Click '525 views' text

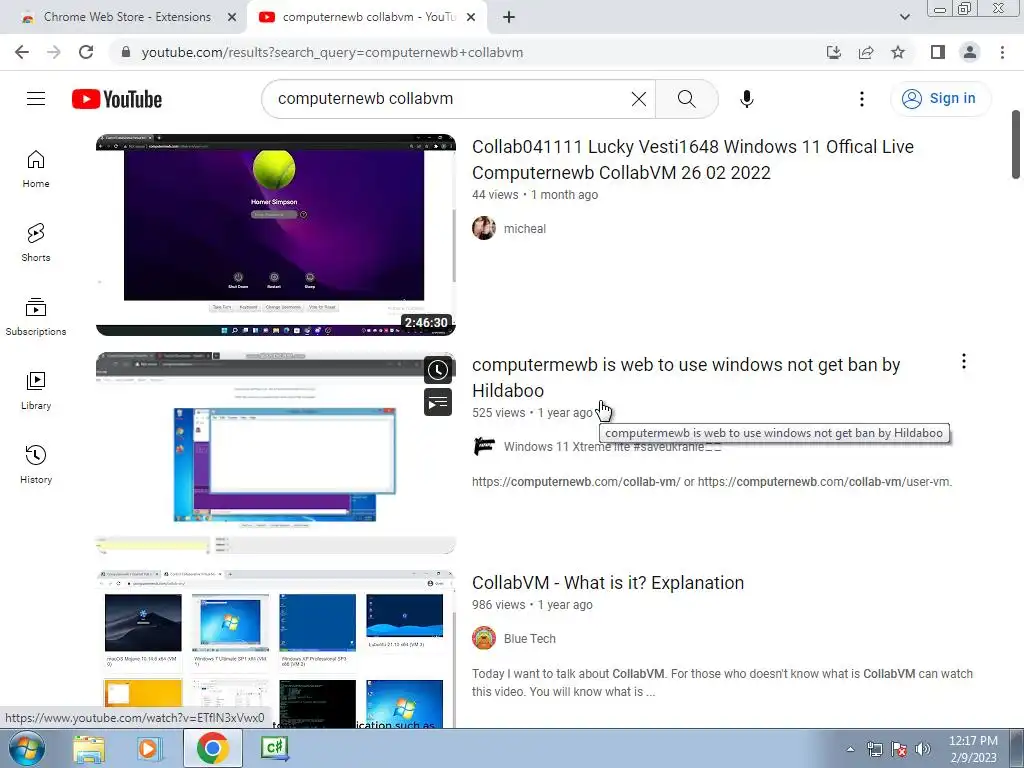tap(498, 413)
